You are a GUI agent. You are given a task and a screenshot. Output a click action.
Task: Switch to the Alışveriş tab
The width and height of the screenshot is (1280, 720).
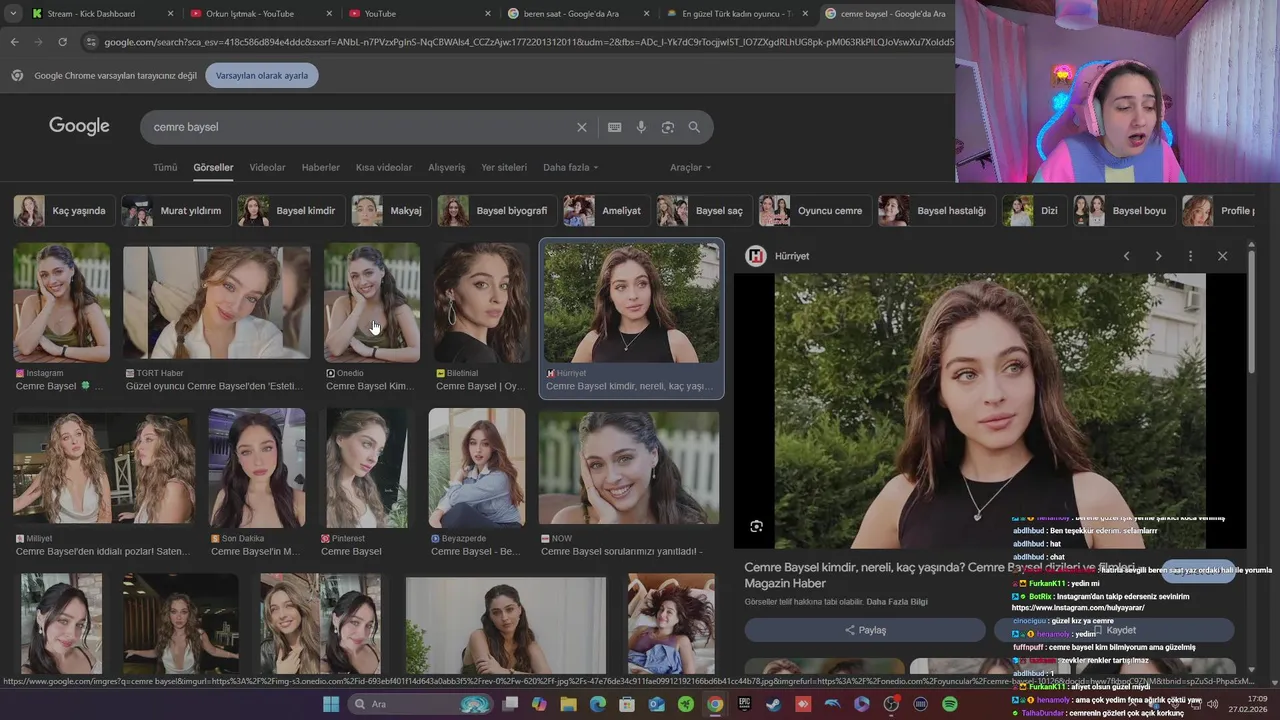[x=447, y=167]
